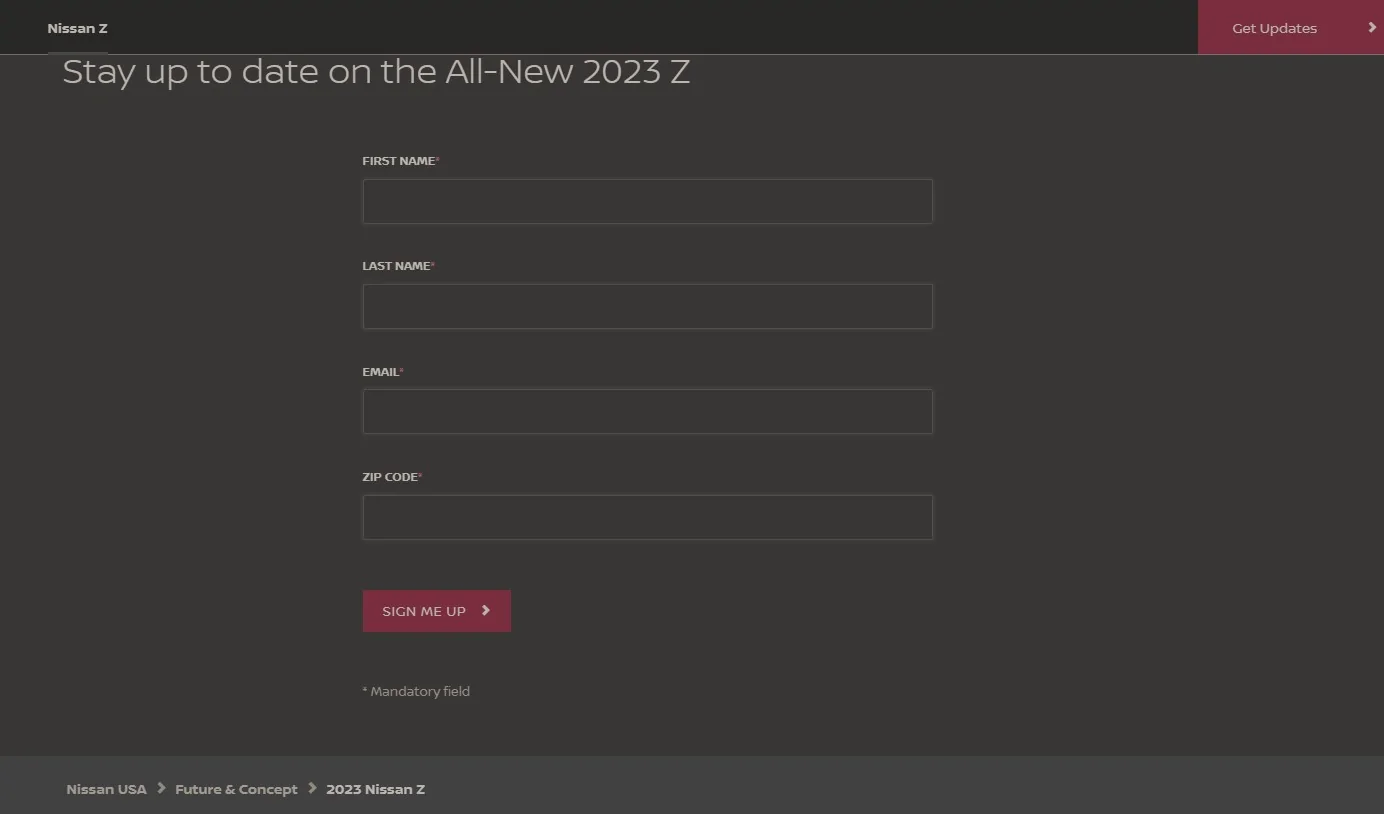1384x814 pixels.
Task: Open the Nissan Z tab
Action: coord(77,28)
